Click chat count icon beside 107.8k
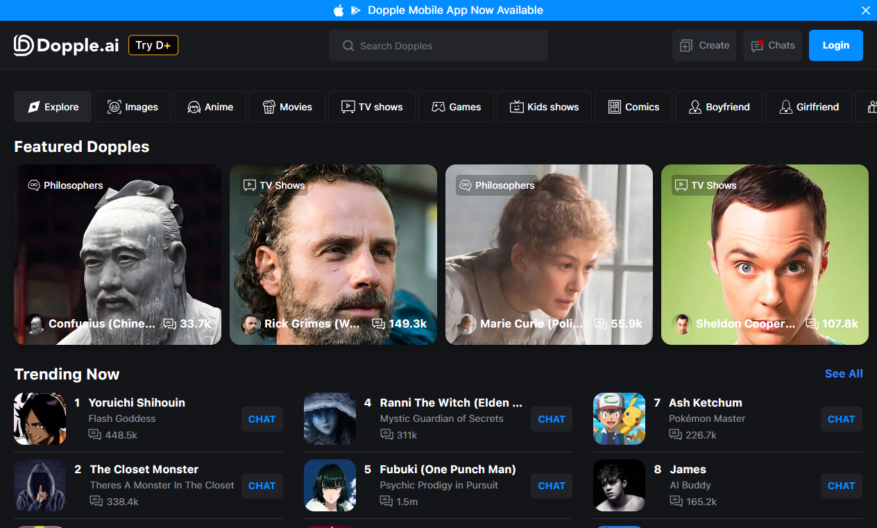The height and width of the screenshot is (528, 877). click(812, 324)
